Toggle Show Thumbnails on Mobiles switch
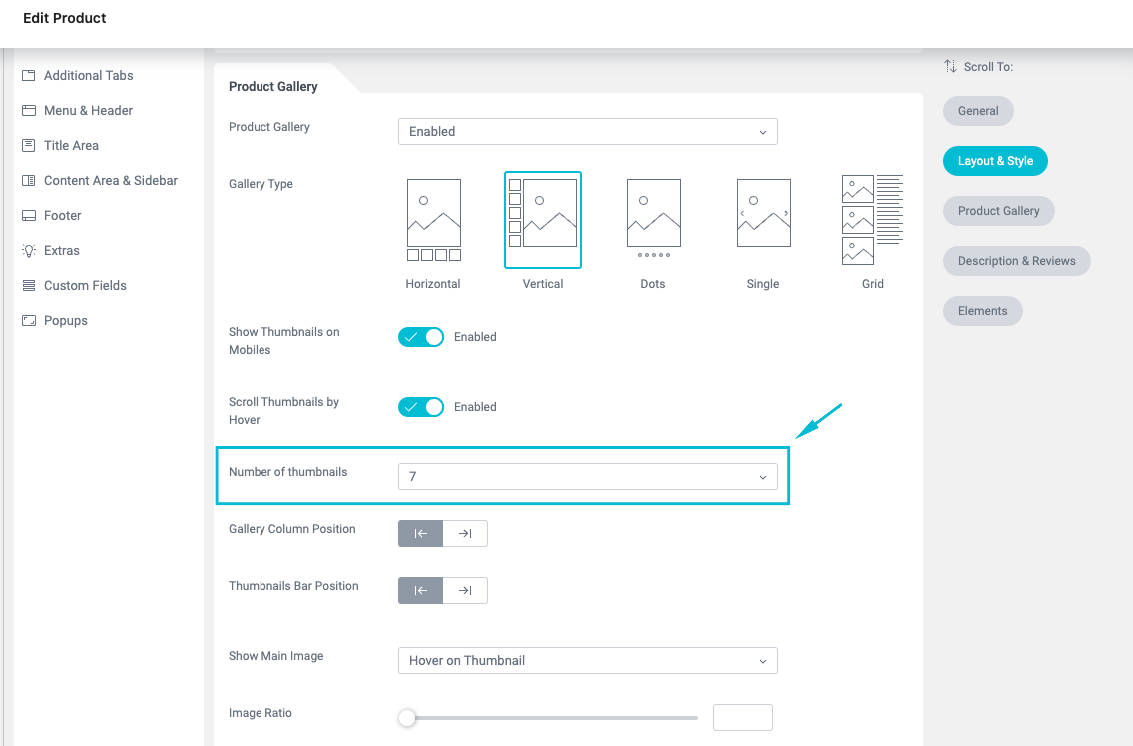This screenshot has height=746, width=1133. click(421, 337)
